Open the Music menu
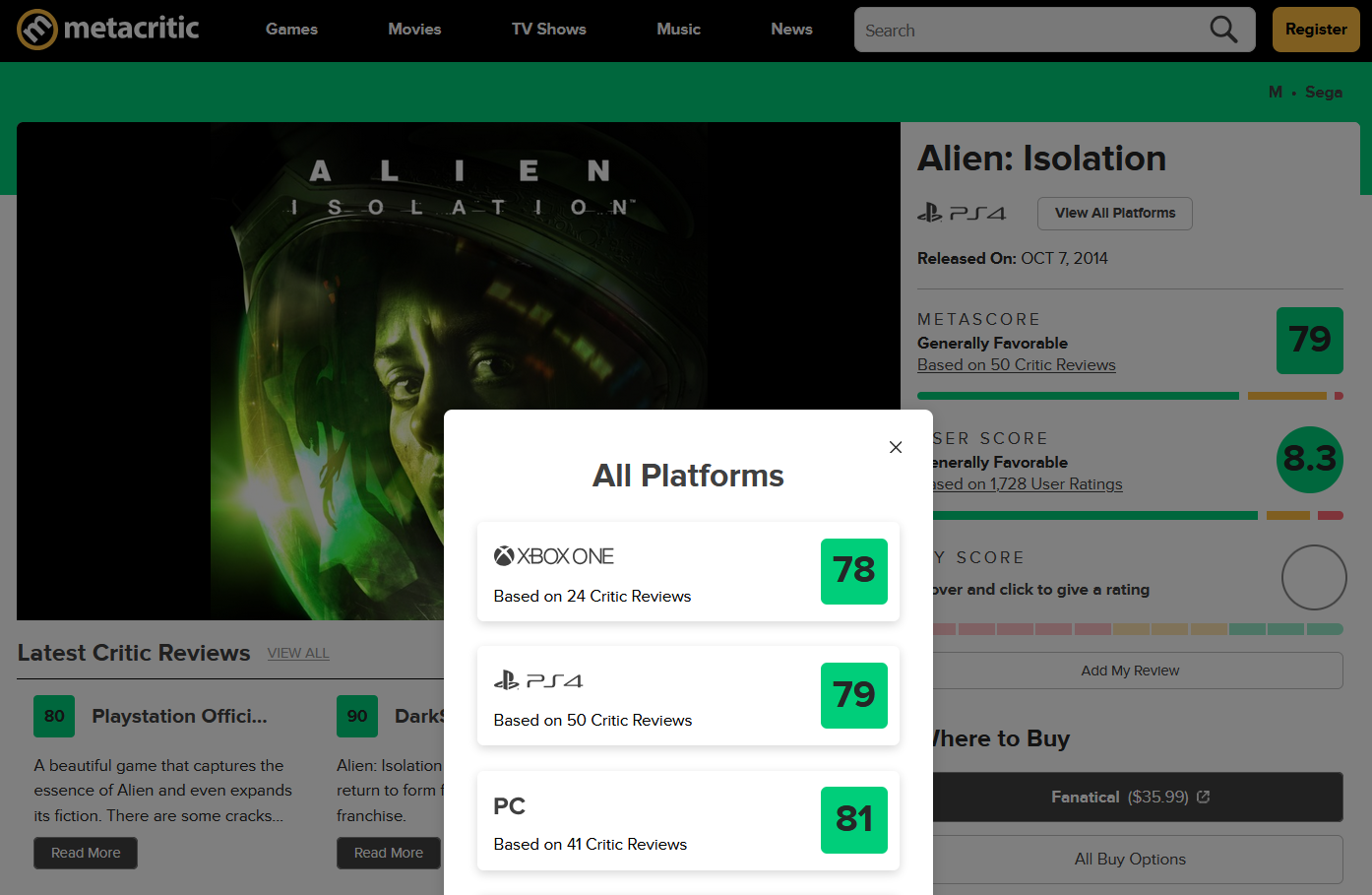Viewport: 1372px width, 895px height. coord(679,30)
